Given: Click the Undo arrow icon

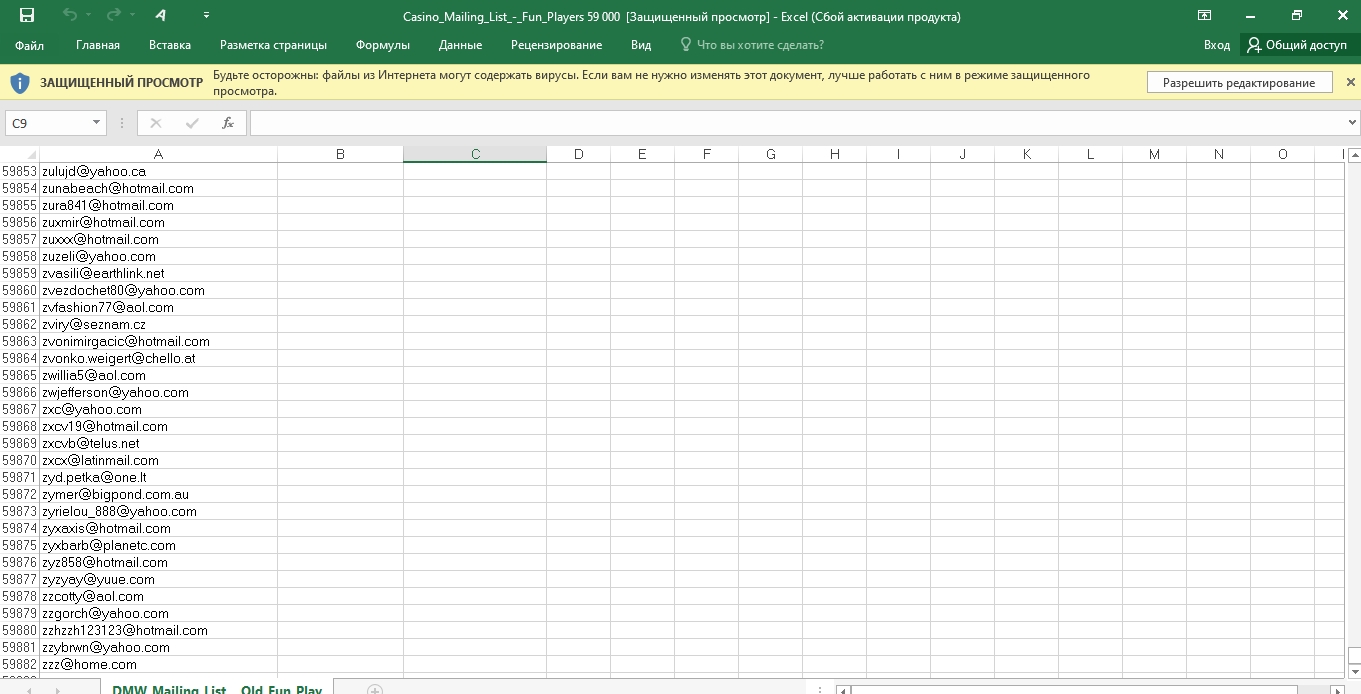Looking at the screenshot, I should (69, 15).
